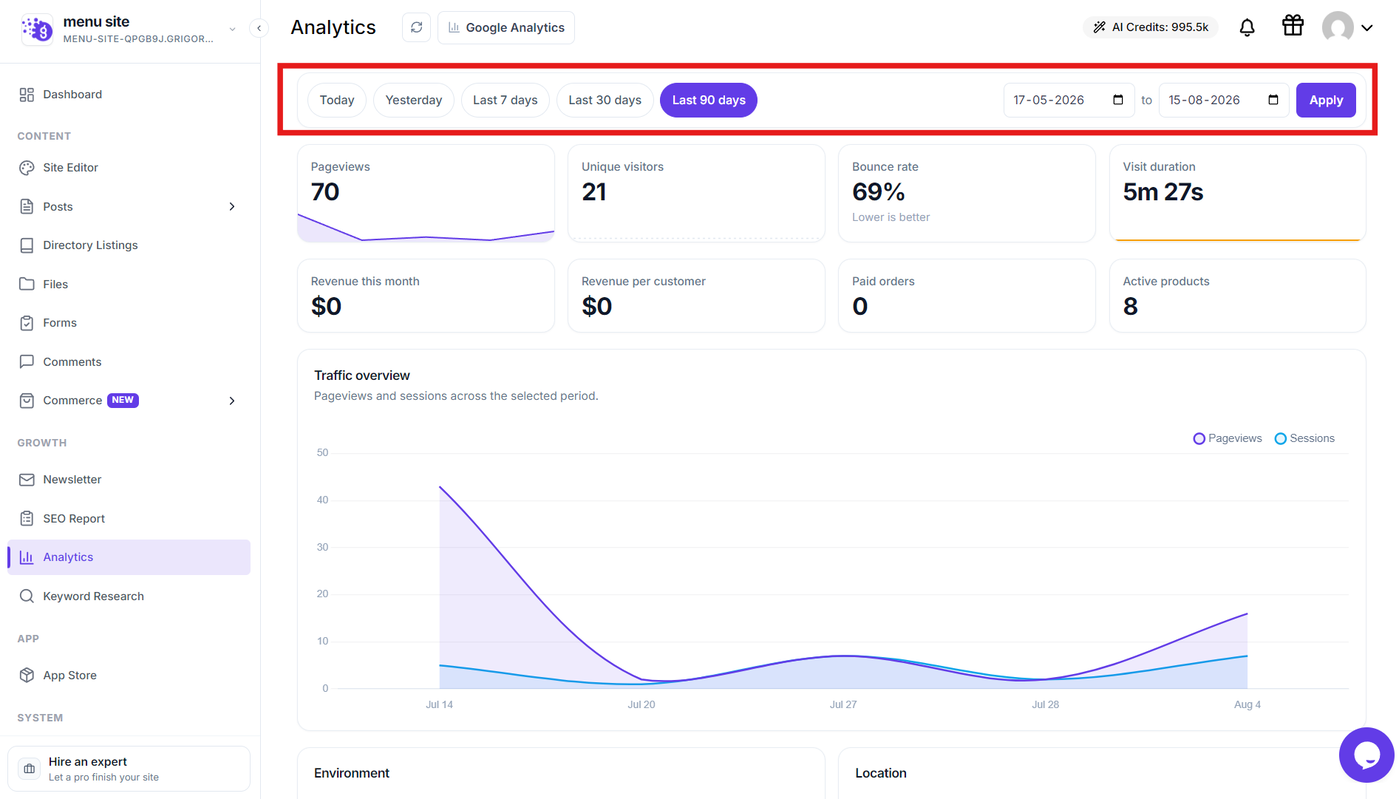Open the user account dropdown
The image size is (1399, 799).
pos(1347,28)
